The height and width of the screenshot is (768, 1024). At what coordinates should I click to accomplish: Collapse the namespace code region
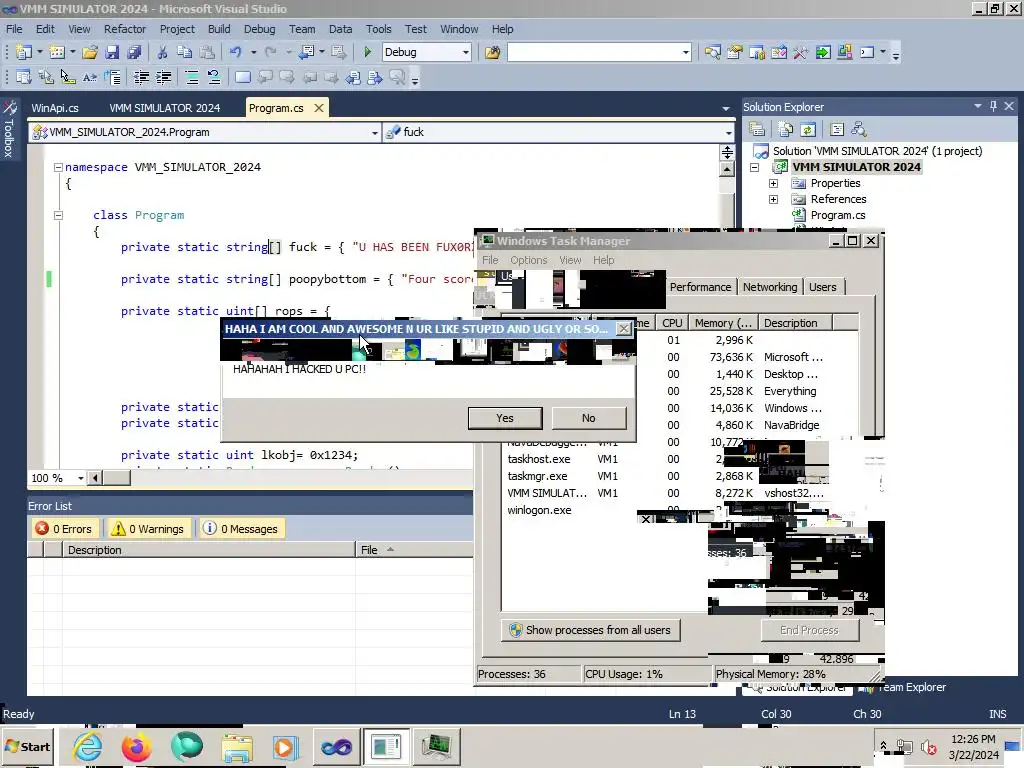pyautogui.click(x=58, y=167)
